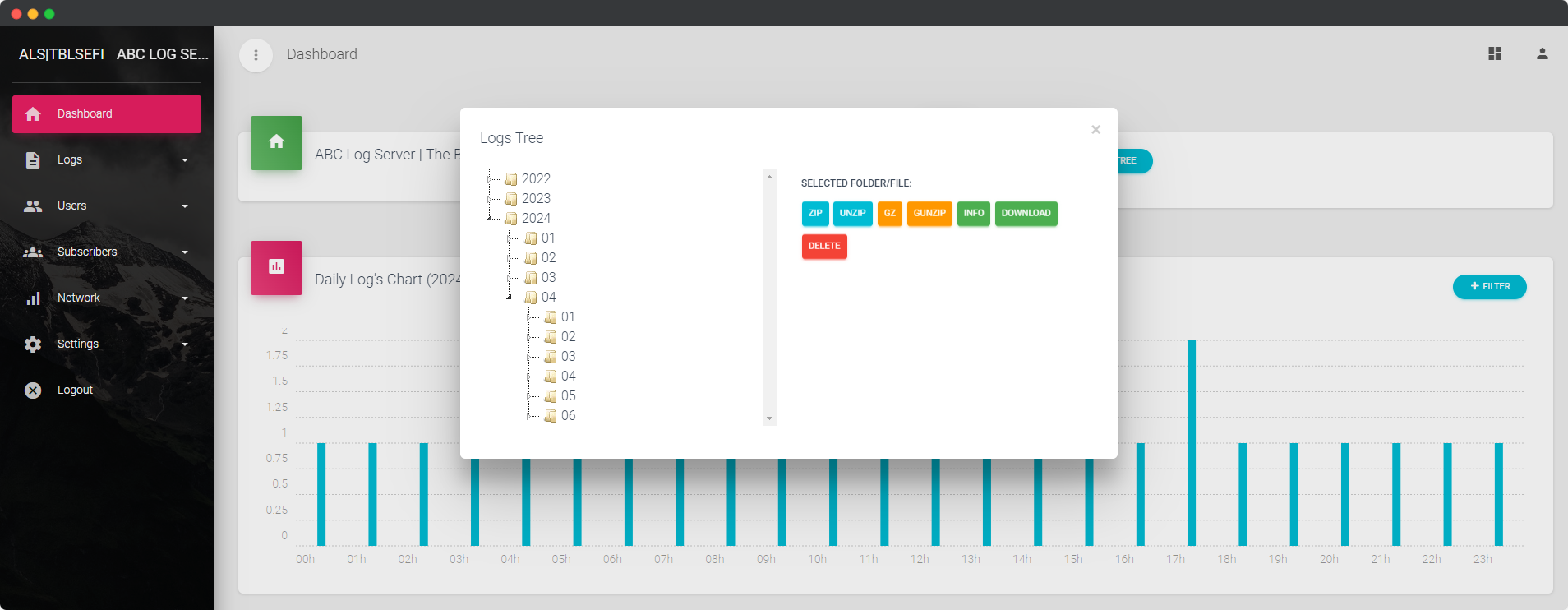Select Network label in the sidebar

[79, 298]
